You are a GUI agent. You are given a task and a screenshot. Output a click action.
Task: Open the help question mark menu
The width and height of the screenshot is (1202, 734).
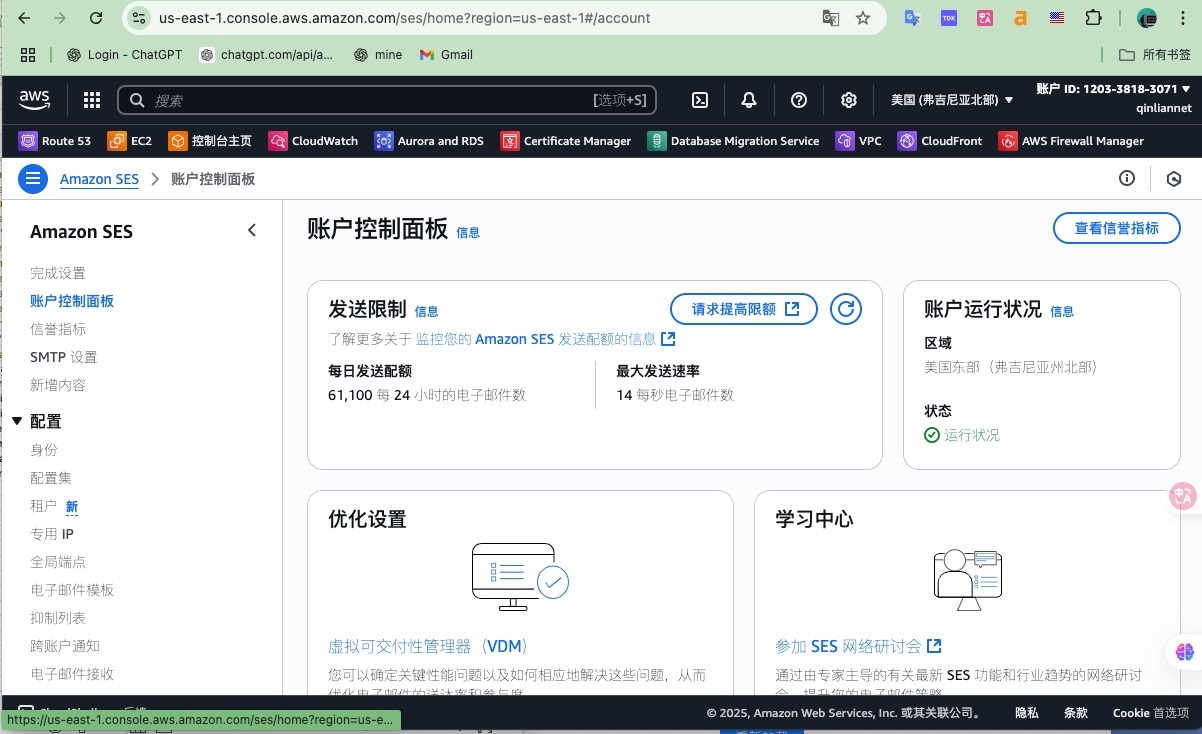tap(798, 100)
